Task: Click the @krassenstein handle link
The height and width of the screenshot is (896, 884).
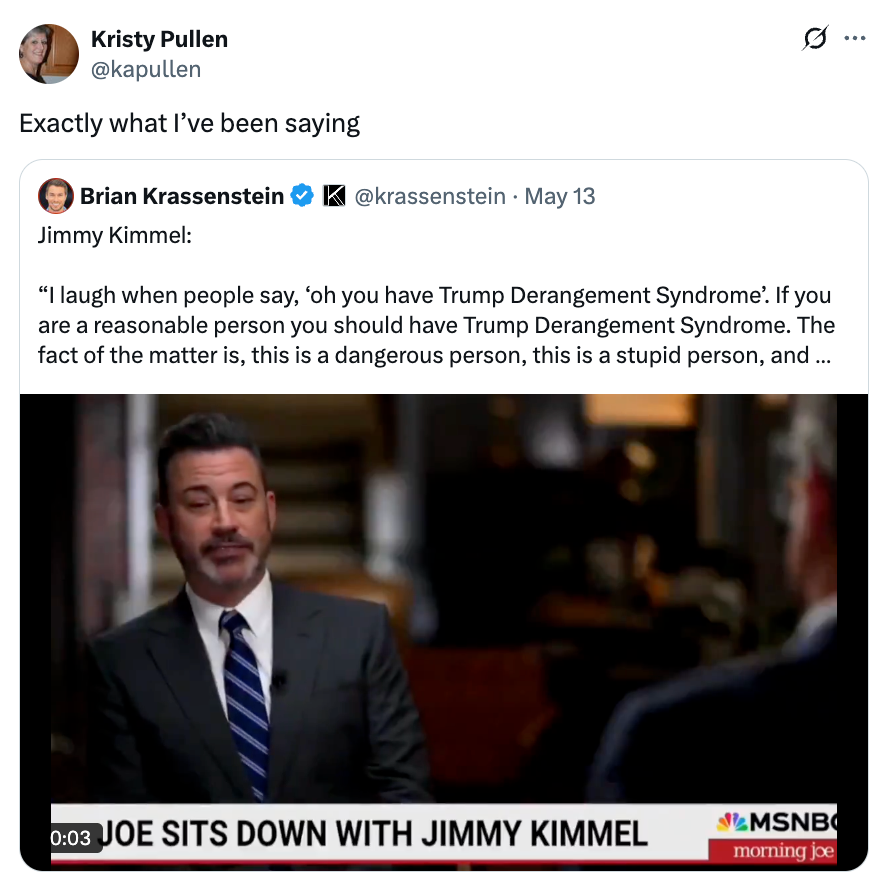Action: point(430,196)
